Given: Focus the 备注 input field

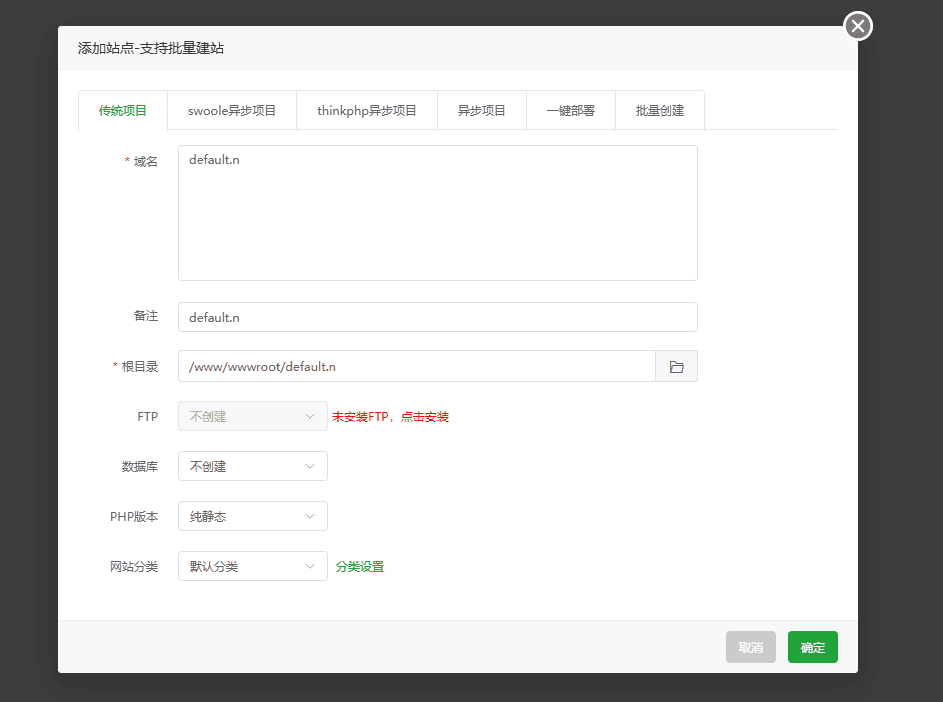Looking at the screenshot, I should (x=437, y=317).
